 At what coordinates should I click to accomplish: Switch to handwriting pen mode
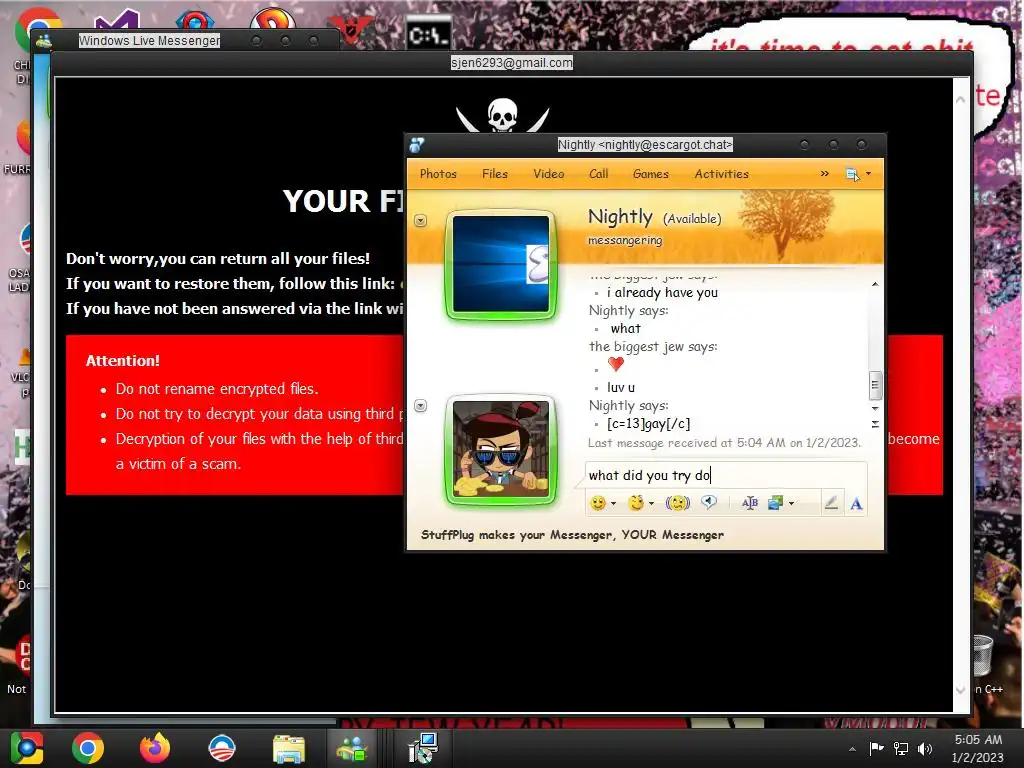pyautogui.click(x=831, y=503)
